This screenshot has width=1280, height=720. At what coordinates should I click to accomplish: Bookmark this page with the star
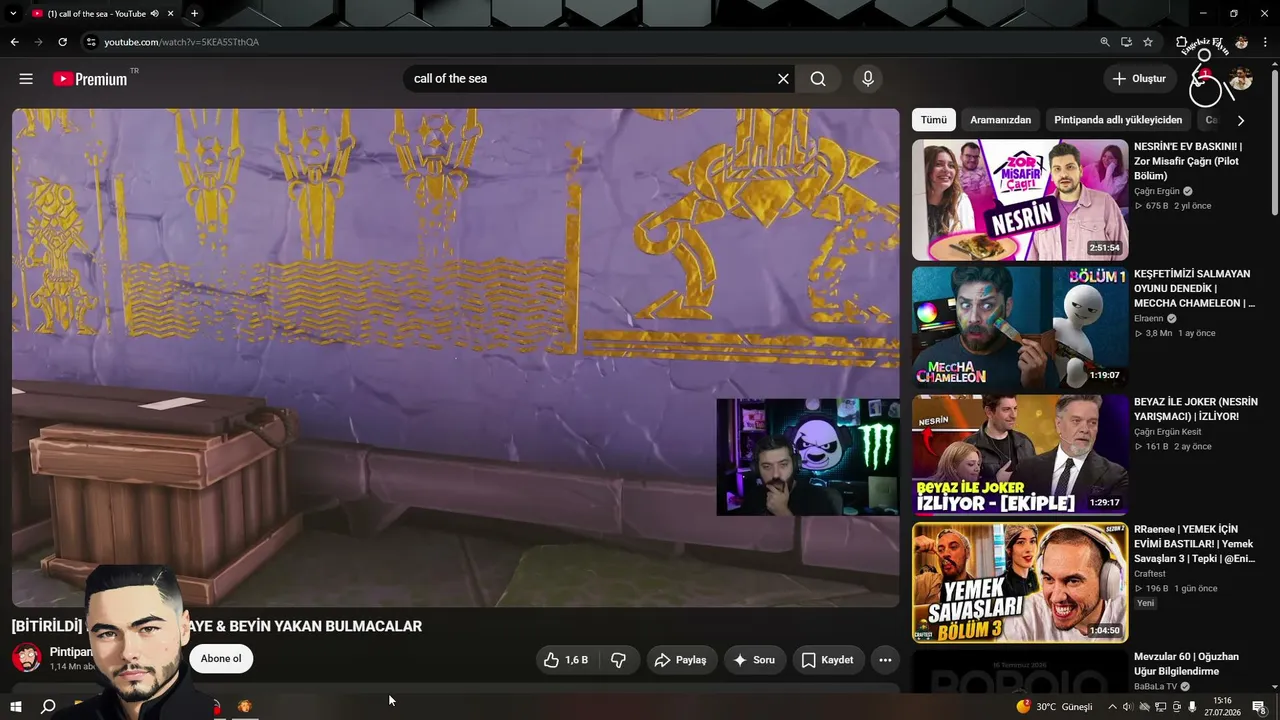[x=1148, y=42]
